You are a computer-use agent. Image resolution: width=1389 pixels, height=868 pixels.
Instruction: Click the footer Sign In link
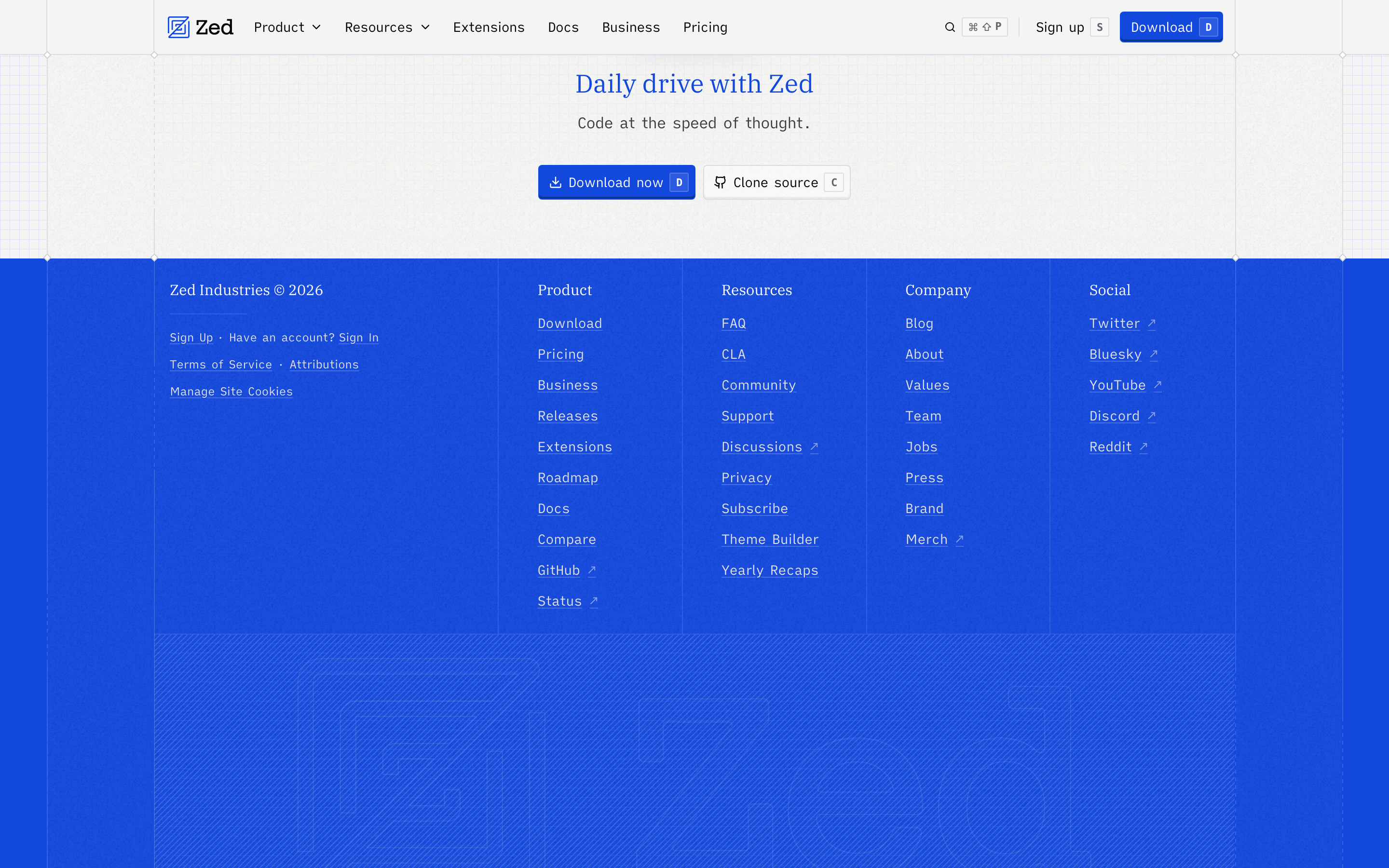tap(359, 338)
